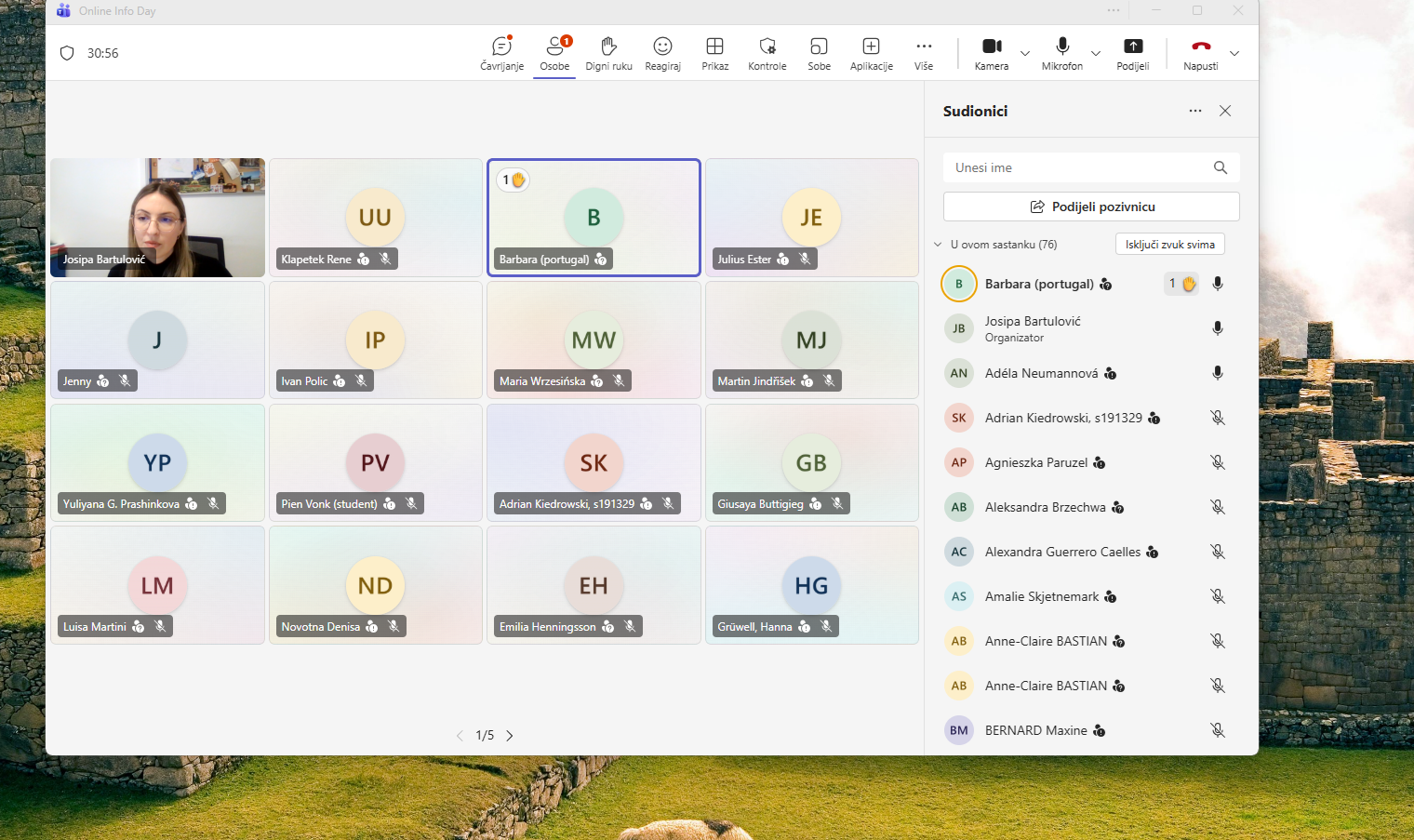Screen dimensions: 1414x840
Task: Toggle the Mikrofon mute state
Action: 1062,53
